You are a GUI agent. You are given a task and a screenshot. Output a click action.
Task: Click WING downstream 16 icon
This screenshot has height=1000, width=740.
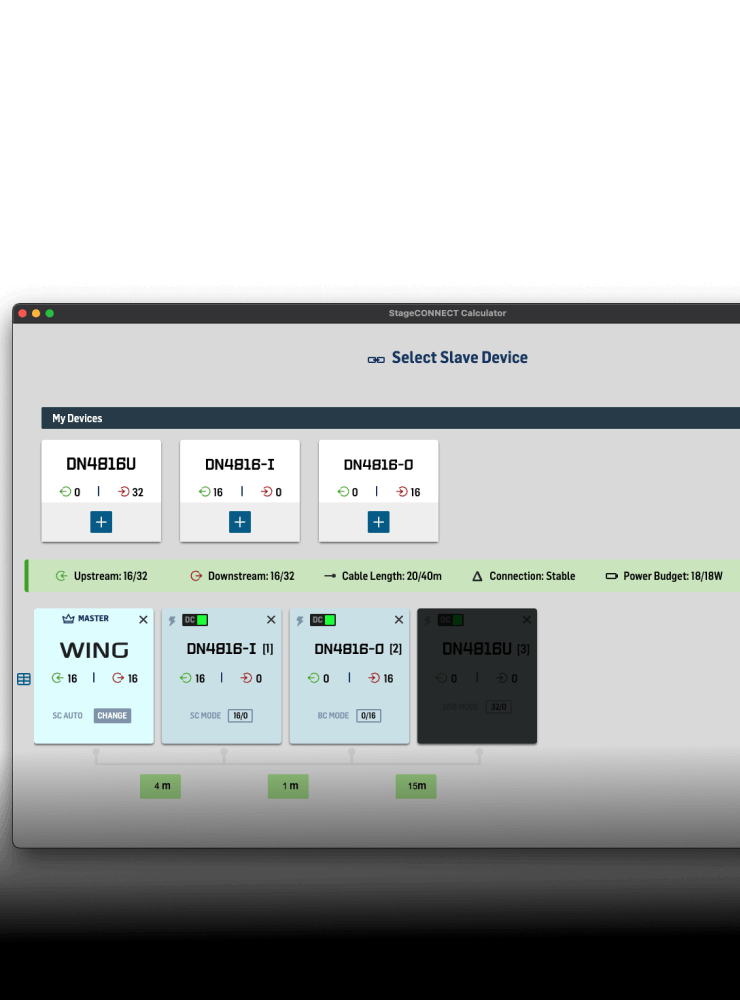pos(118,678)
